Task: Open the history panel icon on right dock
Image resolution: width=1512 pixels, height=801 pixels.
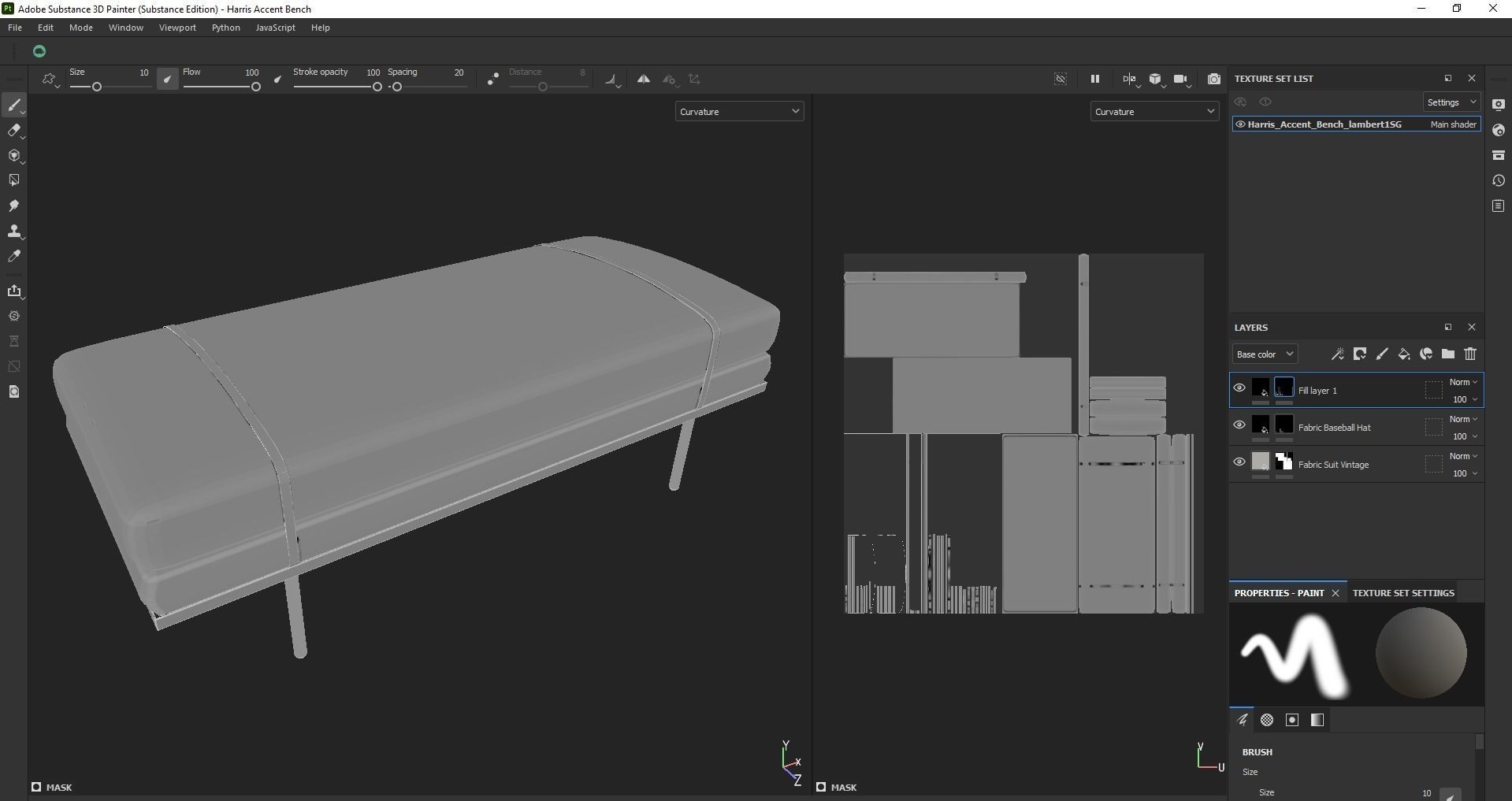Action: coord(1499,180)
